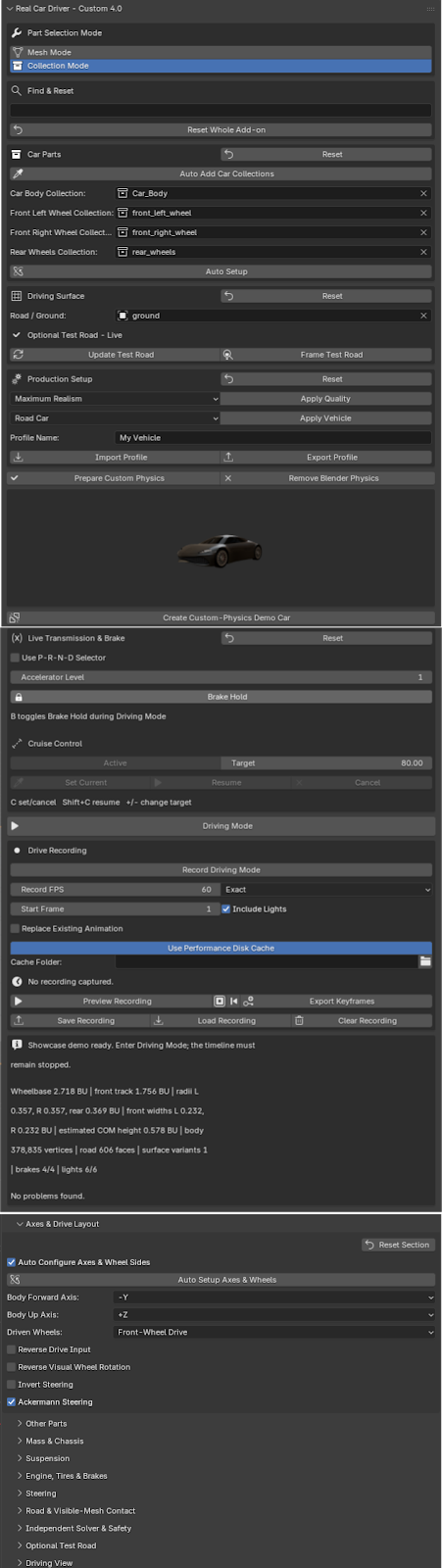
Task: Click the Cache Folder browse icon
Action: coord(425,962)
